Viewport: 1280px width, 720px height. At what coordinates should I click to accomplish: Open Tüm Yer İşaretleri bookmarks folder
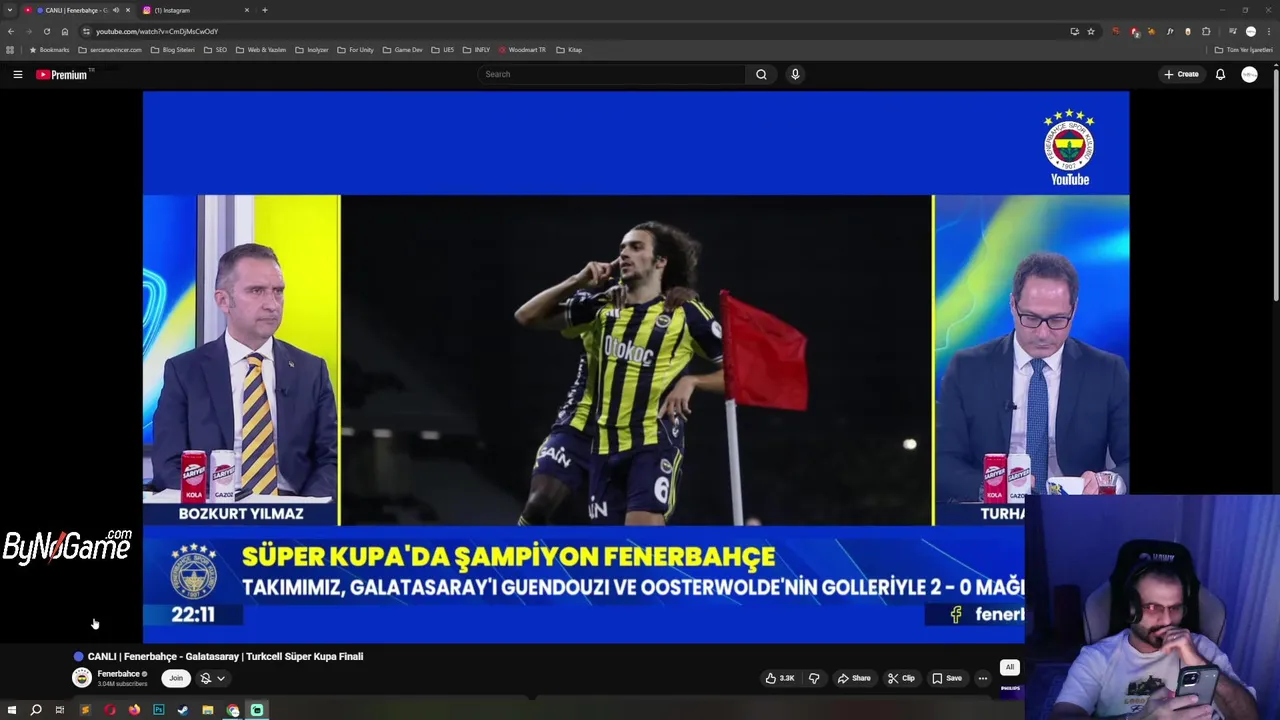pos(1244,50)
